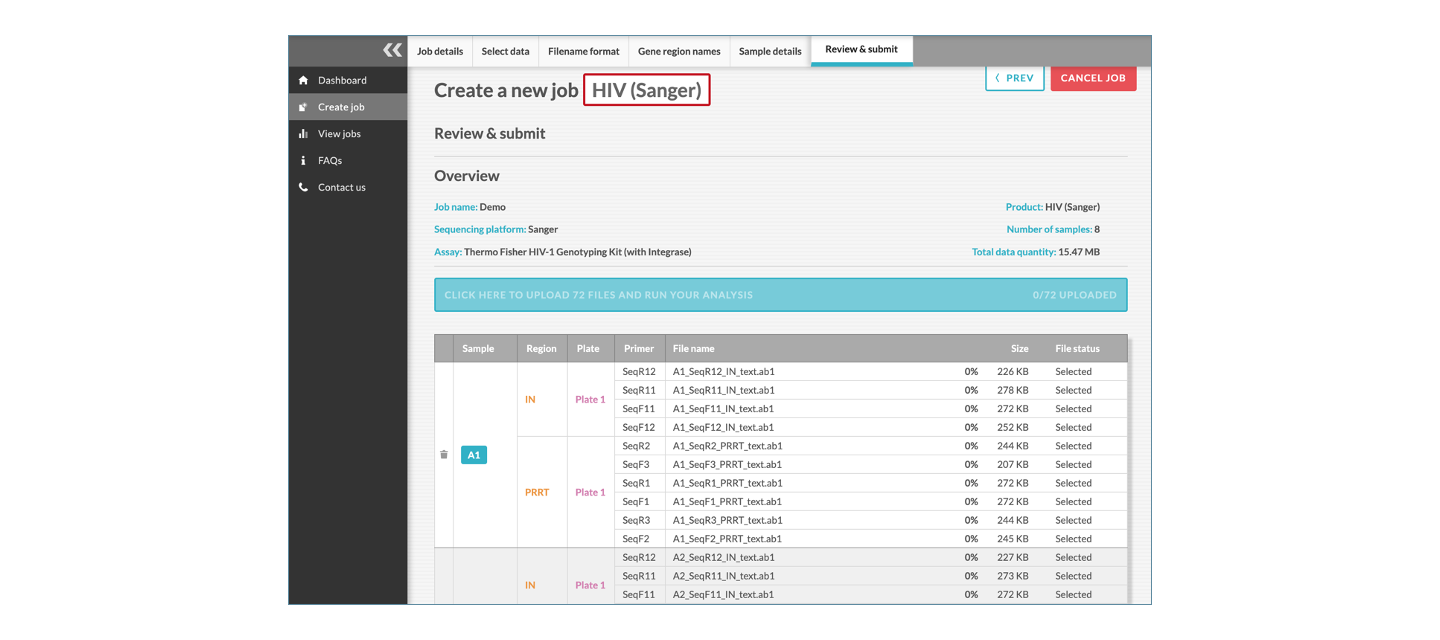Click here to upload 72 files bar
Screen dimensions: 1440x640
click(781, 295)
